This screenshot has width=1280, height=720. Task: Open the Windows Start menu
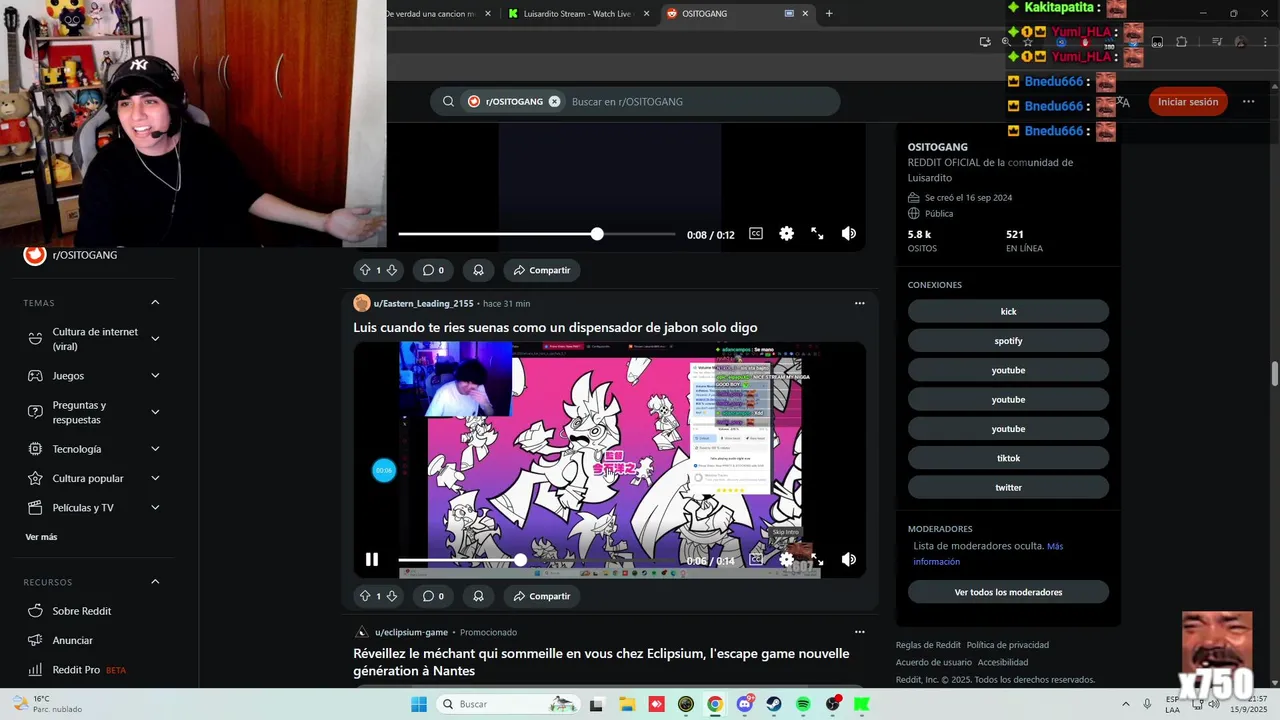419,704
